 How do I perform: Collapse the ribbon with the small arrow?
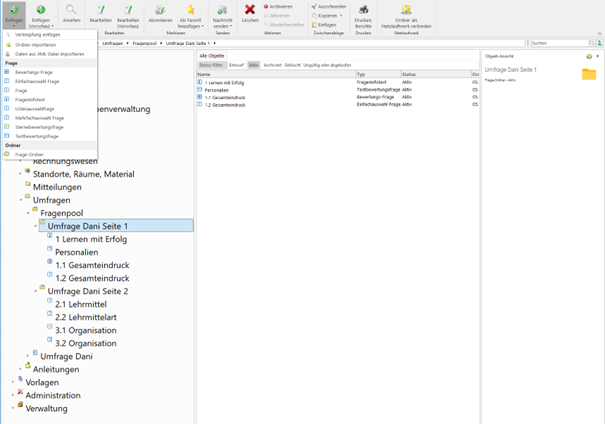[x=599, y=34]
